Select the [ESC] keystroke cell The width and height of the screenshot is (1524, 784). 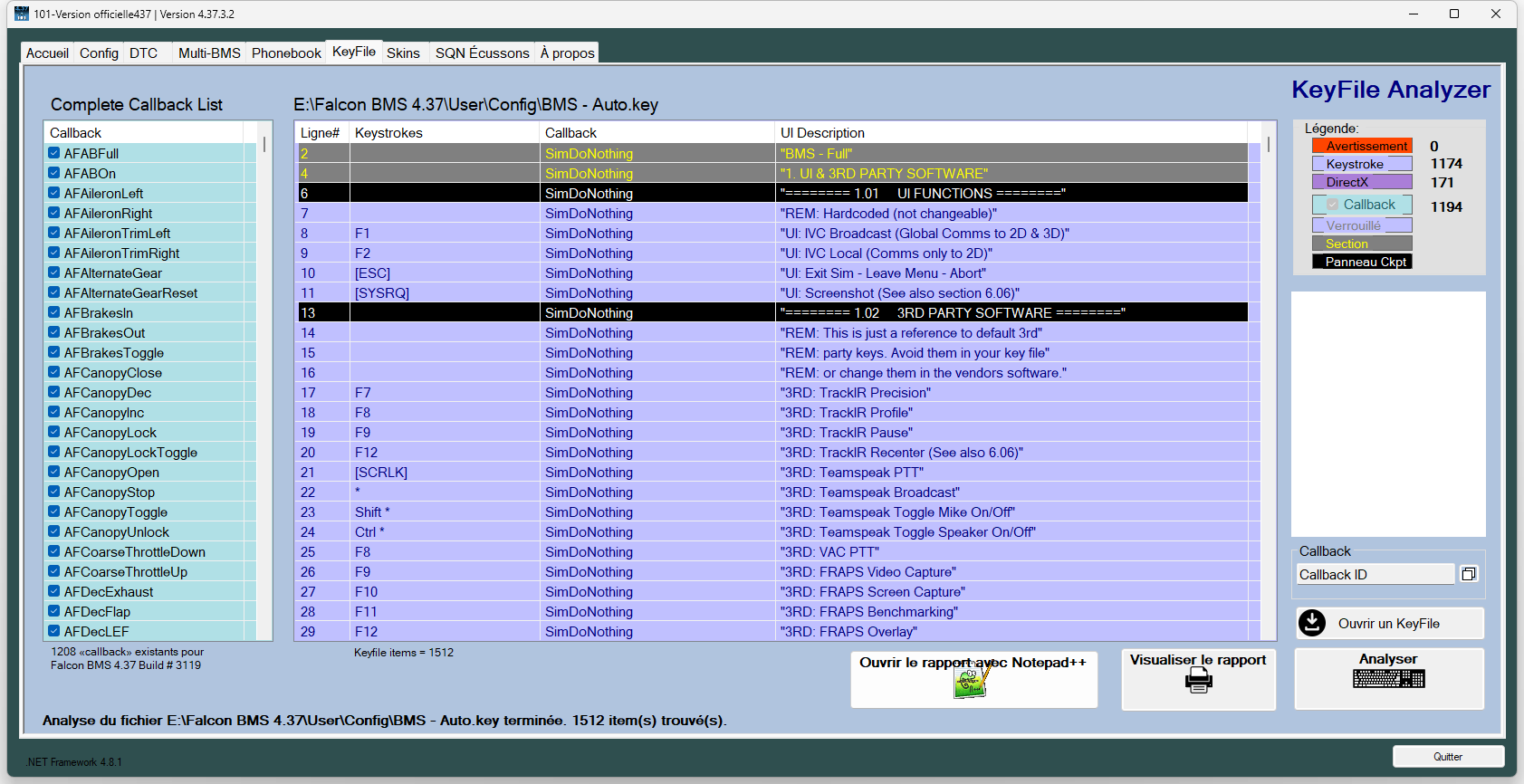click(x=445, y=272)
